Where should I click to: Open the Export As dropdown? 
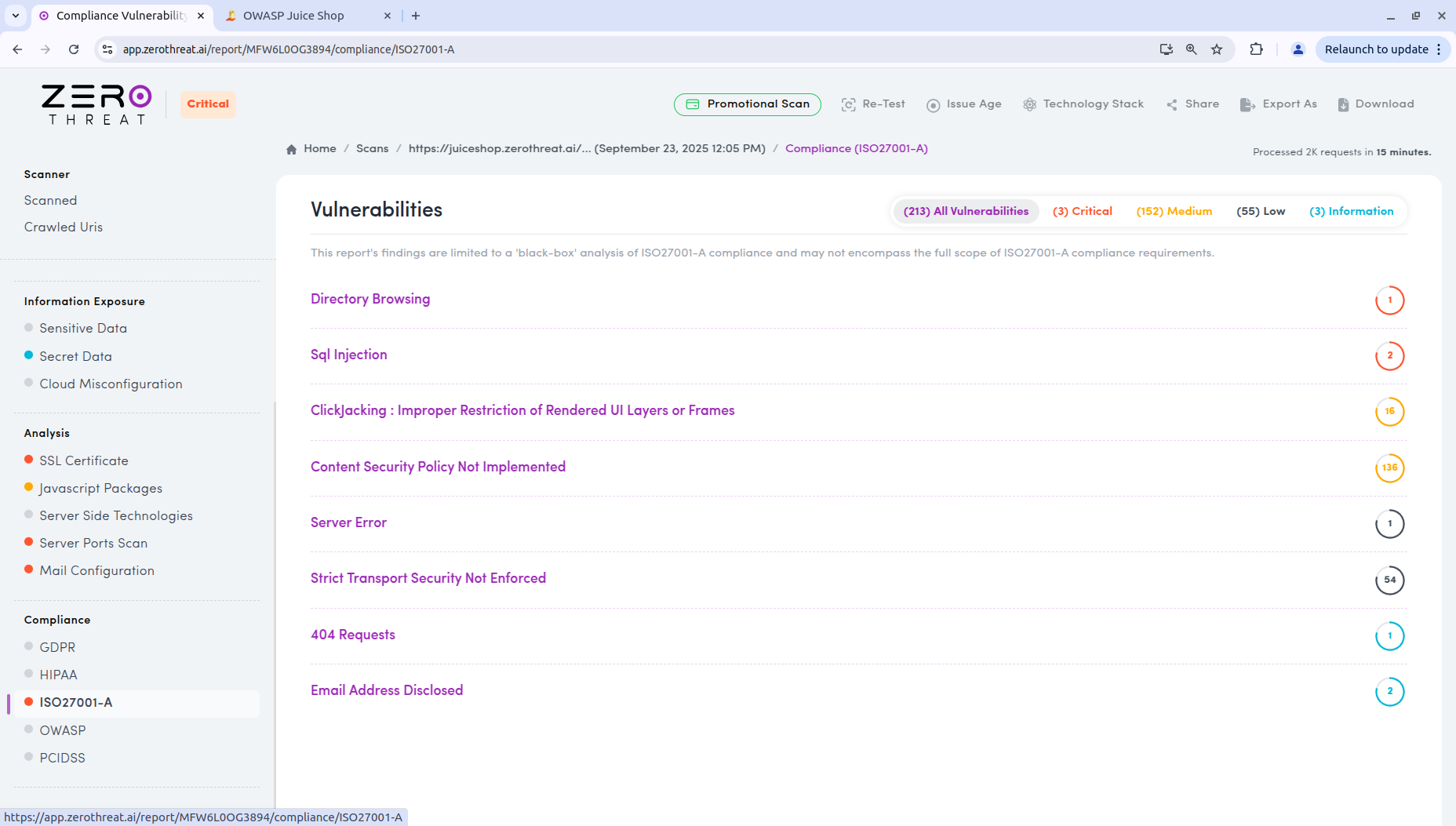[1279, 104]
